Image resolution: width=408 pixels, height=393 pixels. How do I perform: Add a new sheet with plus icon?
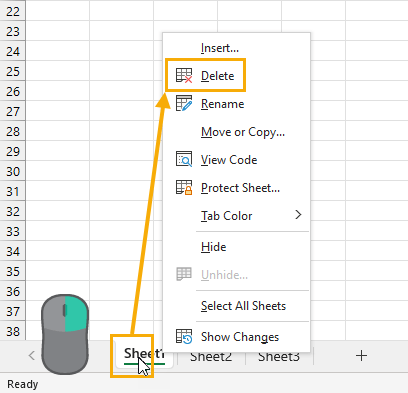[x=361, y=356]
